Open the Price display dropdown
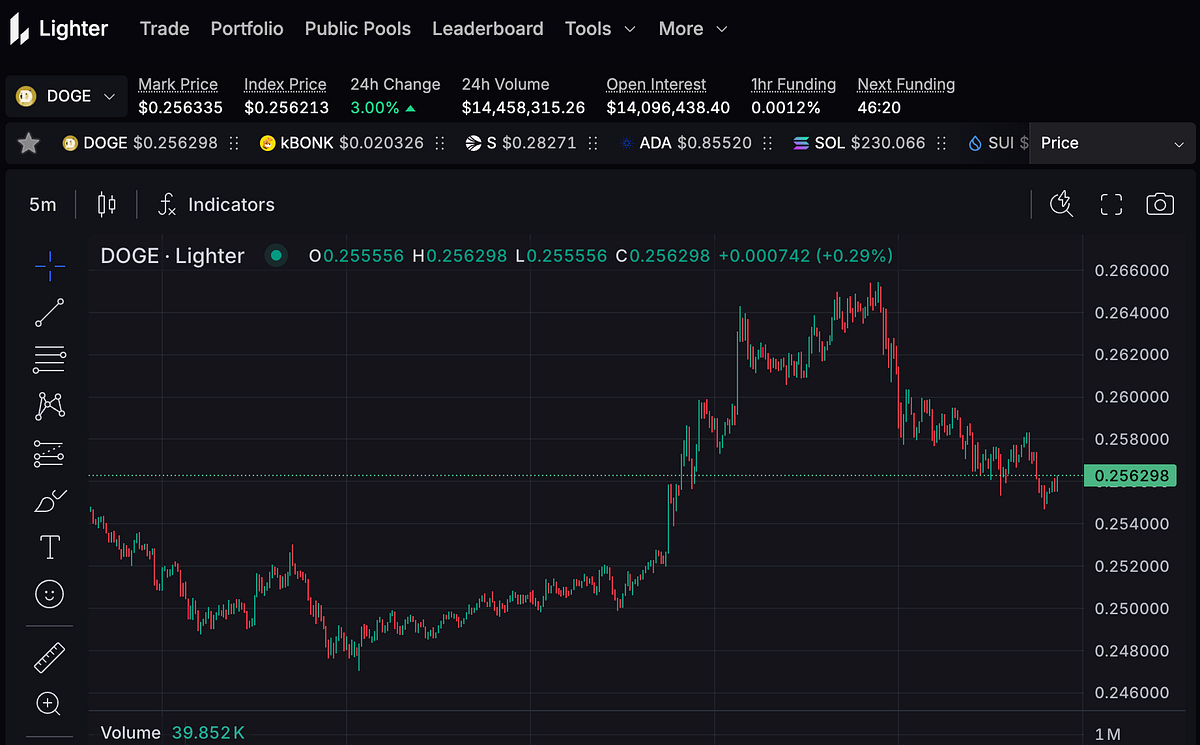The height and width of the screenshot is (745, 1200). point(1111,143)
